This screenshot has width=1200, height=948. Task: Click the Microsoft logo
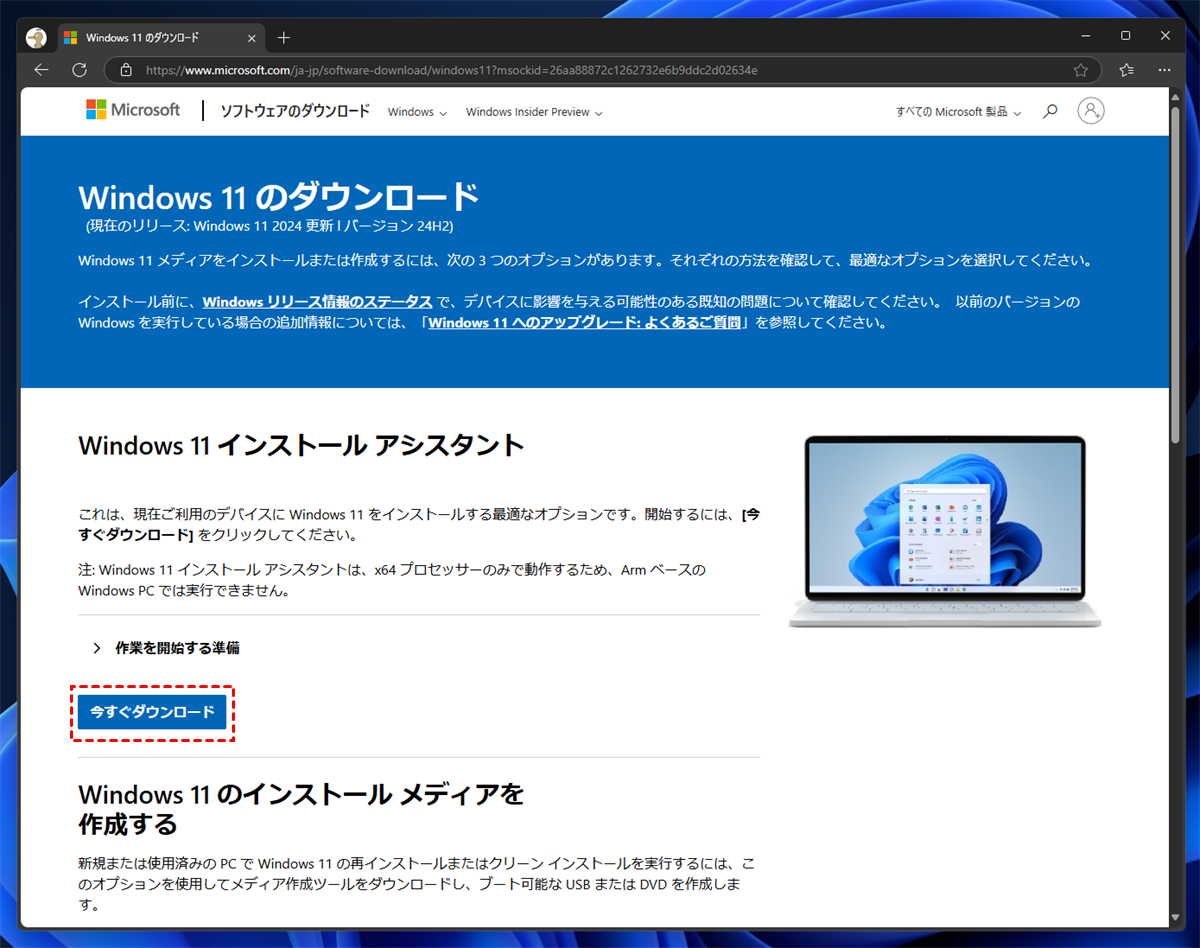133,110
